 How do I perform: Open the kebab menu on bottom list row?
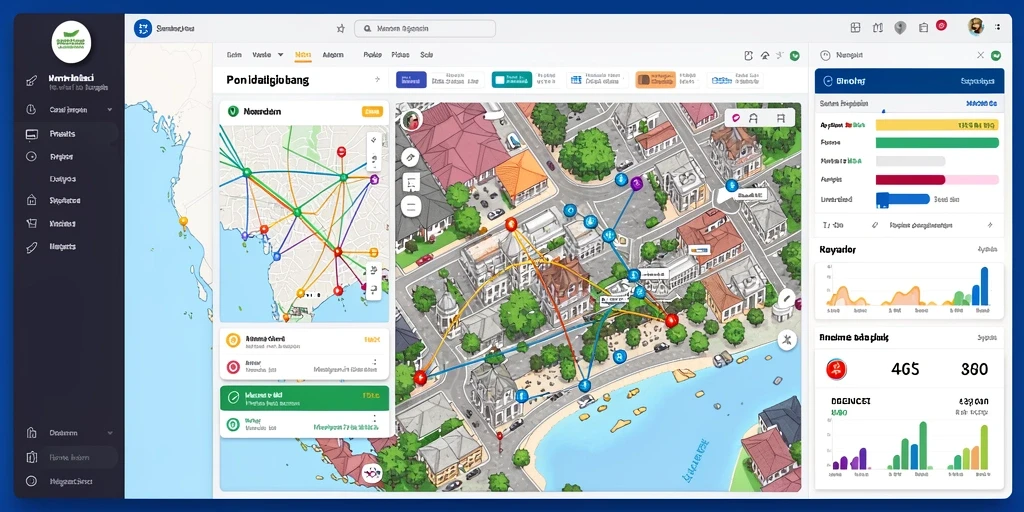click(x=375, y=419)
